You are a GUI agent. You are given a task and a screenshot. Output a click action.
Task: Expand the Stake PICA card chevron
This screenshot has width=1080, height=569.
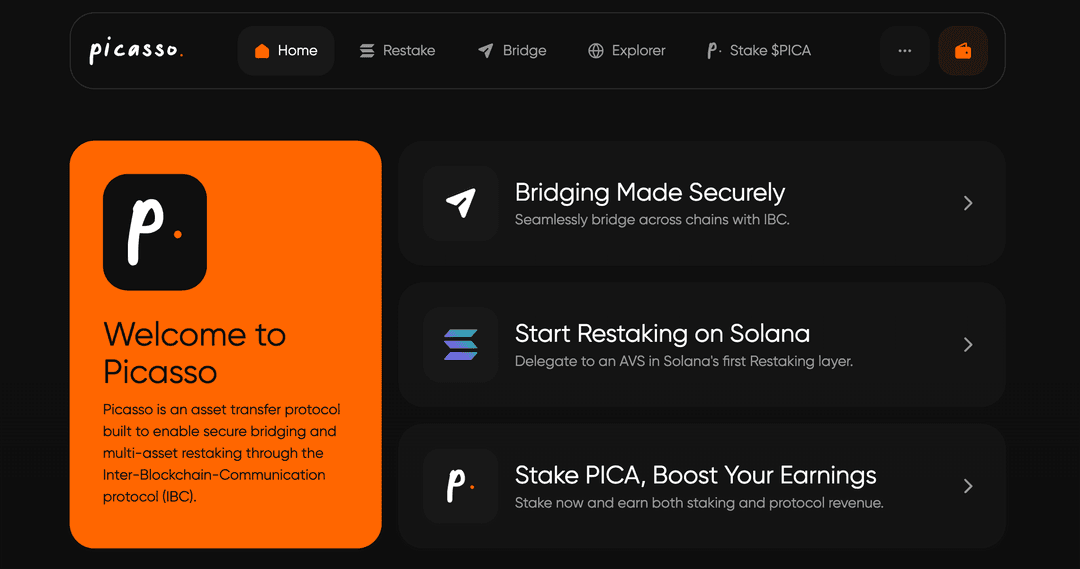(x=967, y=486)
